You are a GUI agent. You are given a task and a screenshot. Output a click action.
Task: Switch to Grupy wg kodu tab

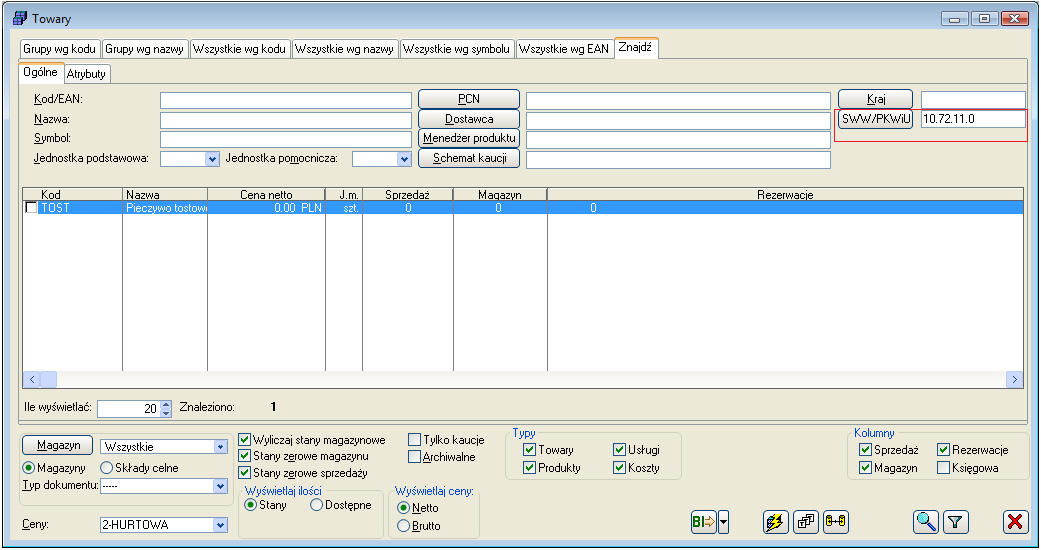60,48
